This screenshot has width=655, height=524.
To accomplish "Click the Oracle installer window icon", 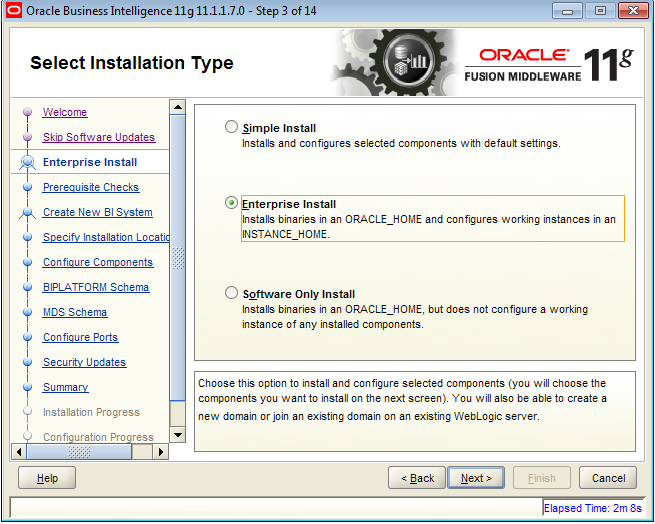I will 14,10.
